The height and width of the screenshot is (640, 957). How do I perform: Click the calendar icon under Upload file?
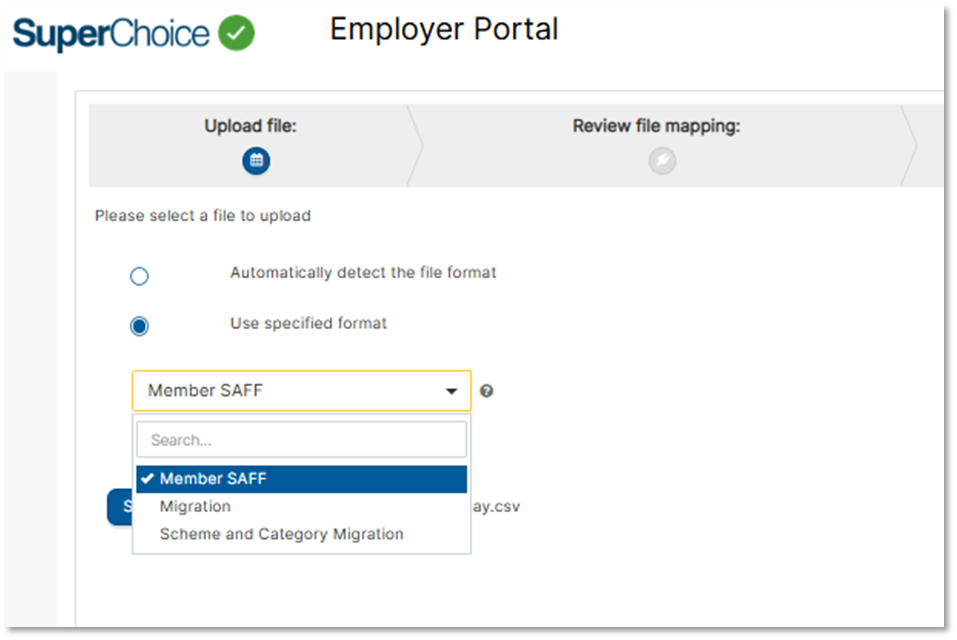tap(256, 161)
